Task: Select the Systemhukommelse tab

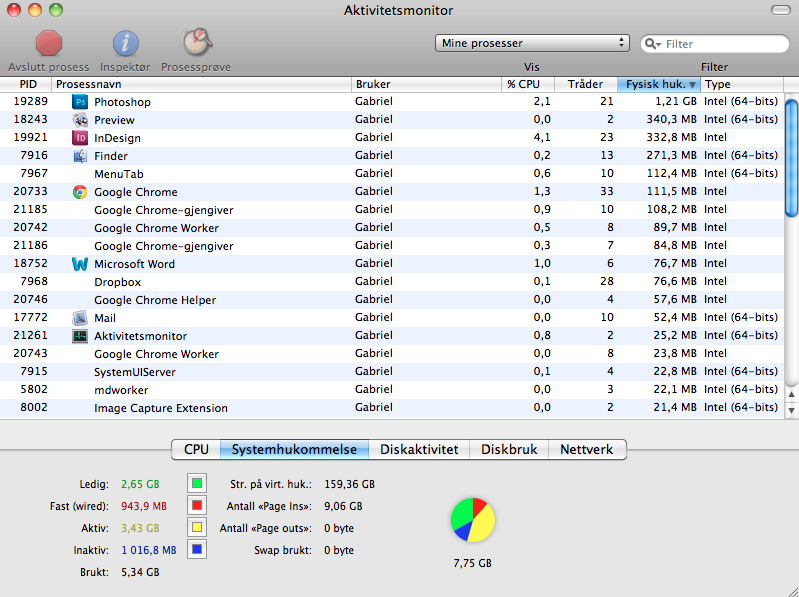Action: 294,449
